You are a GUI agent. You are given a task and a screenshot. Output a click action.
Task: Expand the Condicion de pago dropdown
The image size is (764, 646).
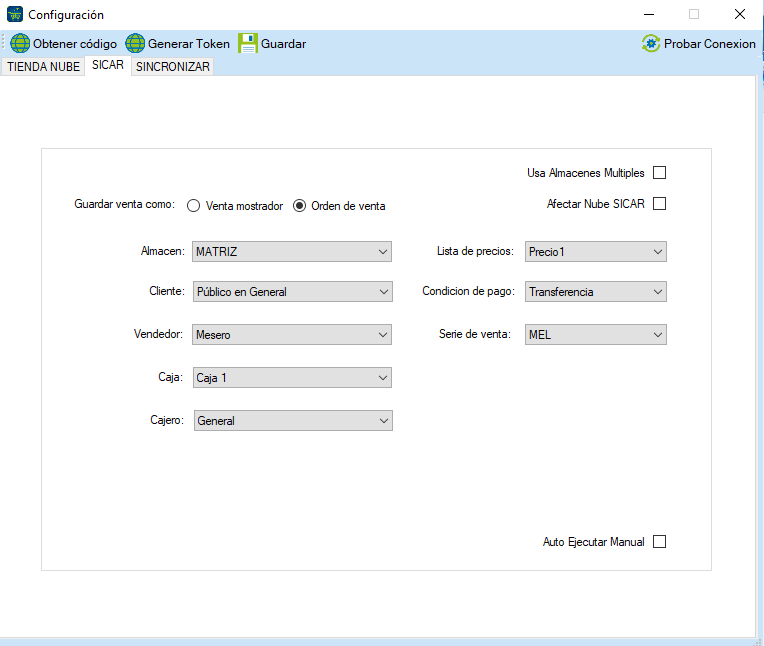(x=595, y=291)
